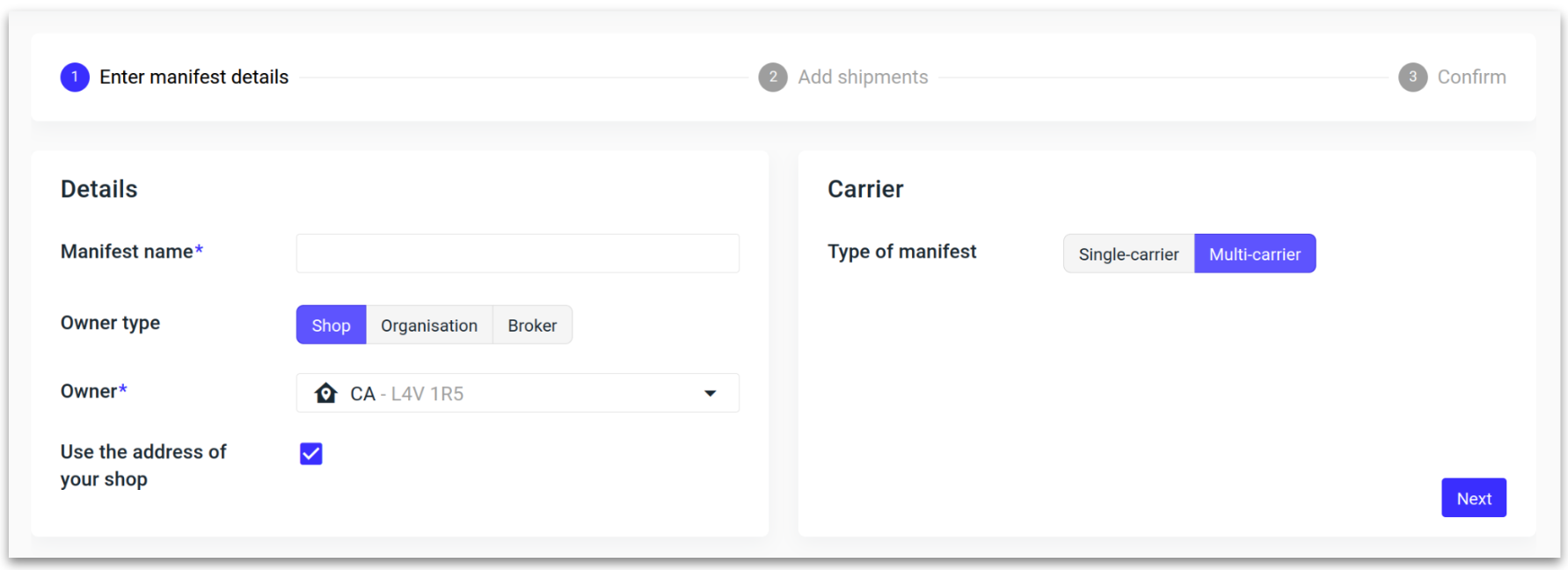Click the shop house icon in Owner field
The width and height of the screenshot is (1568, 570).
pos(325,393)
